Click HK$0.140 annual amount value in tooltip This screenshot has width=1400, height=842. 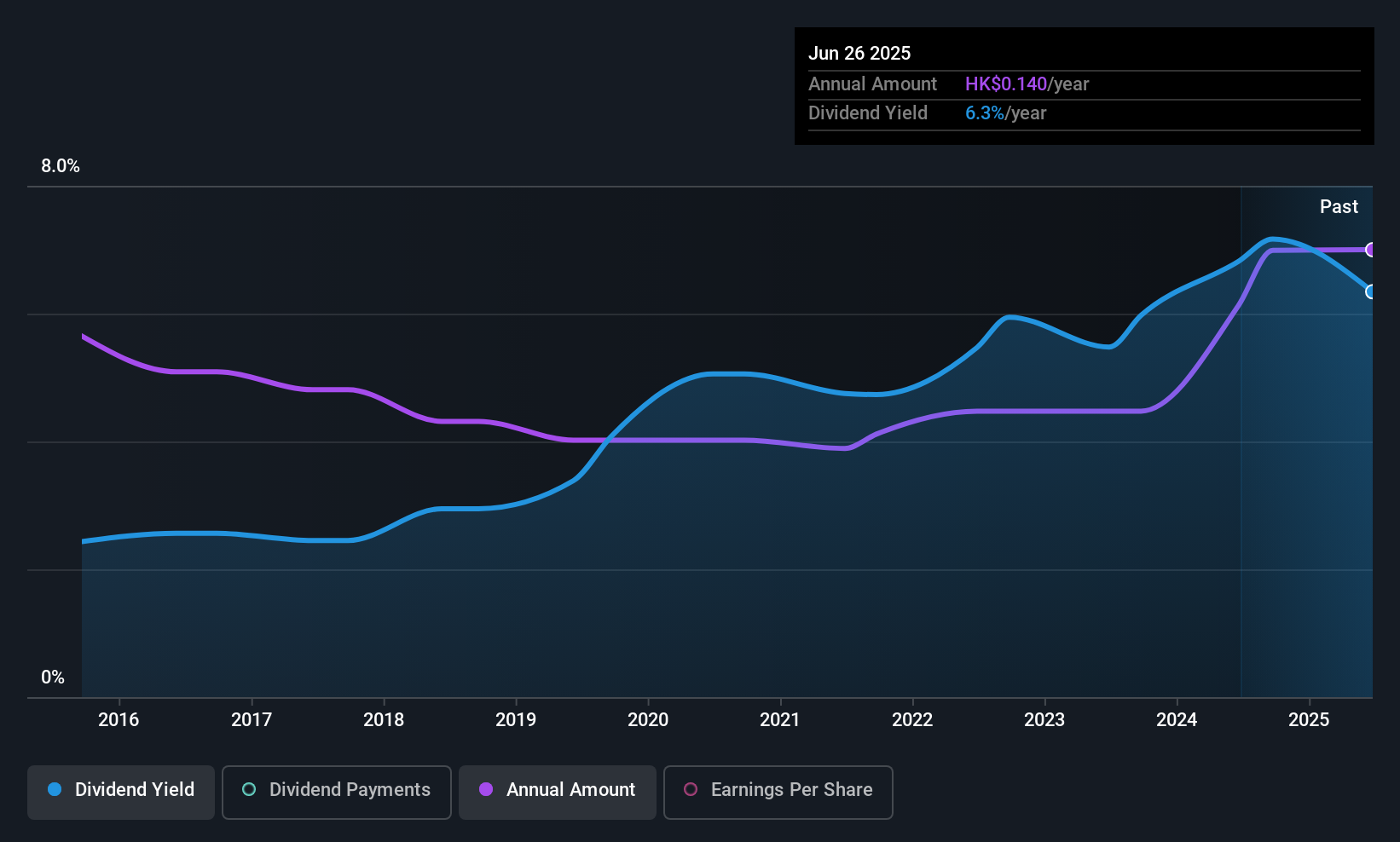coord(1006,84)
